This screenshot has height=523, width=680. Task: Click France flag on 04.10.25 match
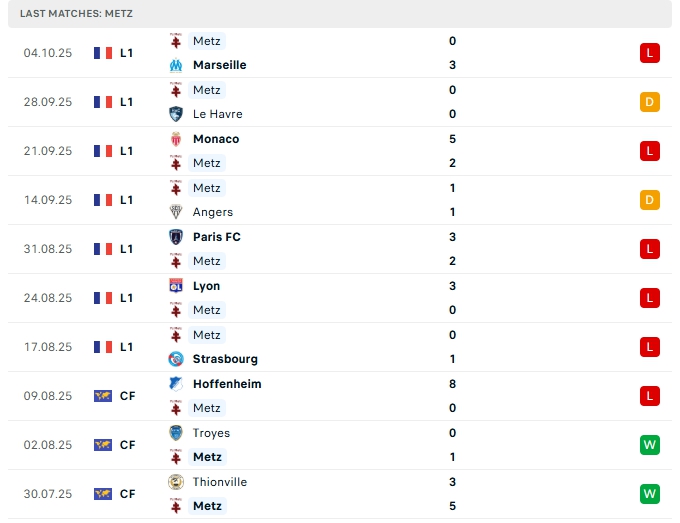[x=102, y=53]
